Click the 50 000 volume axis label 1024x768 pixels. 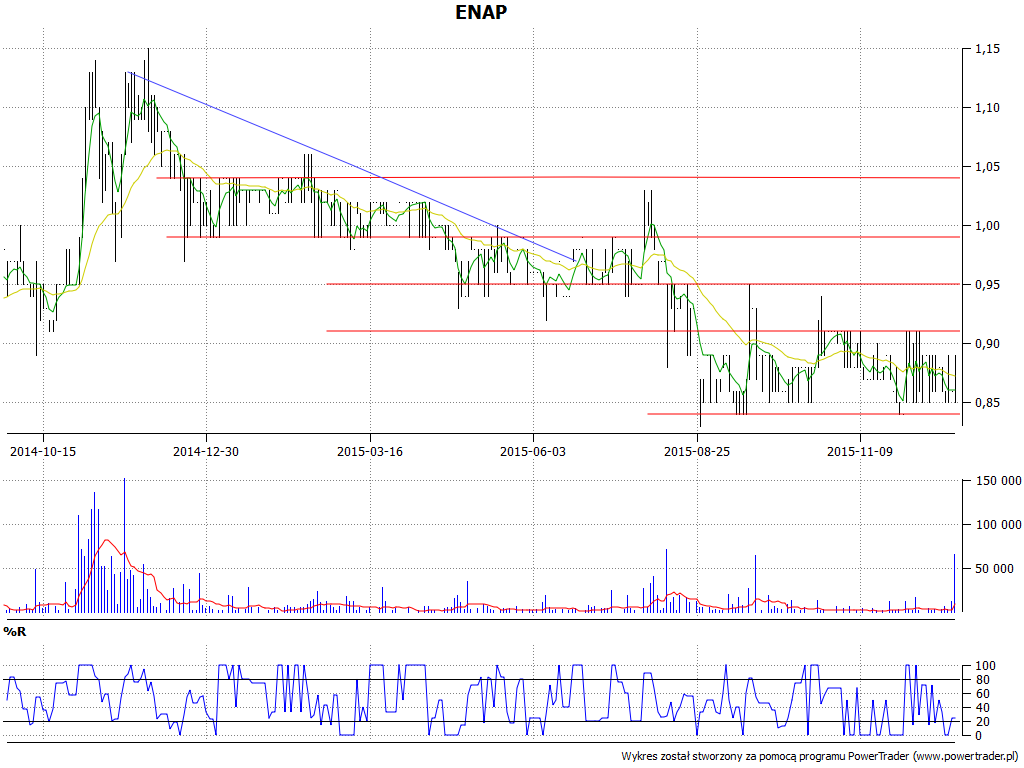[995, 569]
